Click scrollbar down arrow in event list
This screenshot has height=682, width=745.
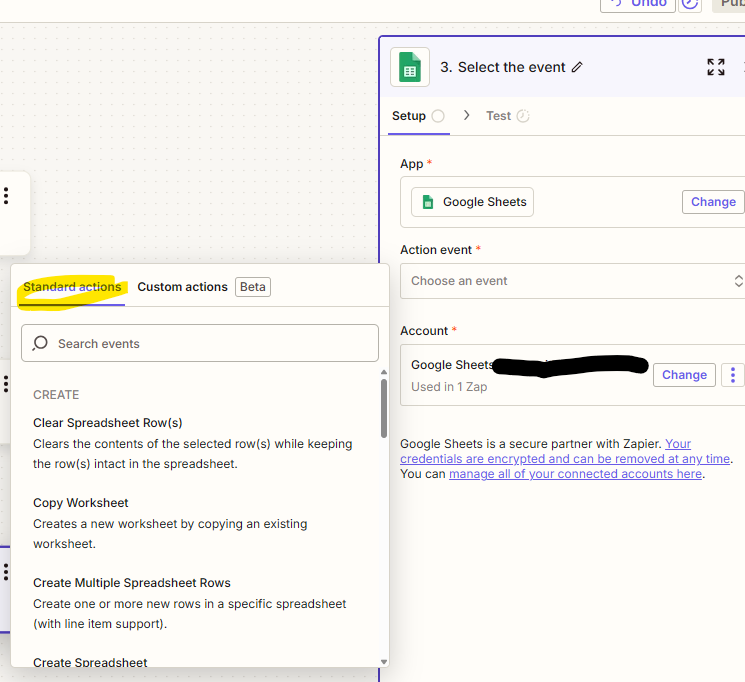383,662
